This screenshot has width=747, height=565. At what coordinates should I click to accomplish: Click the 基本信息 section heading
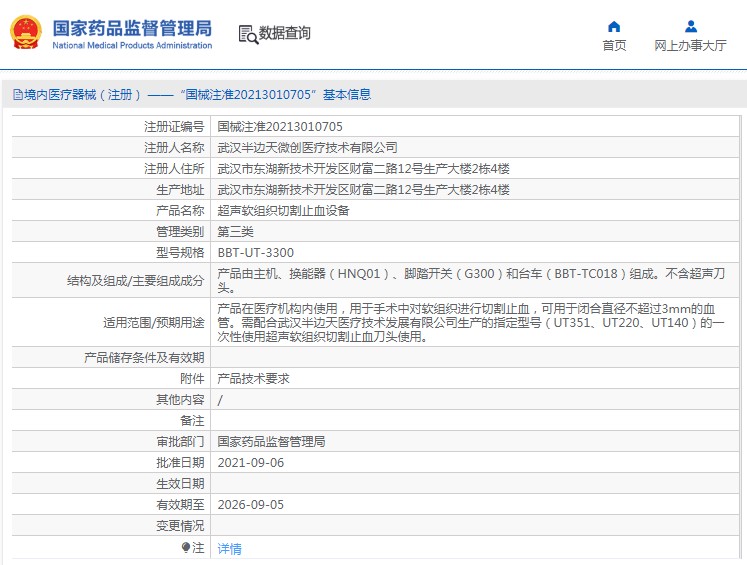[x=347, y=94]
